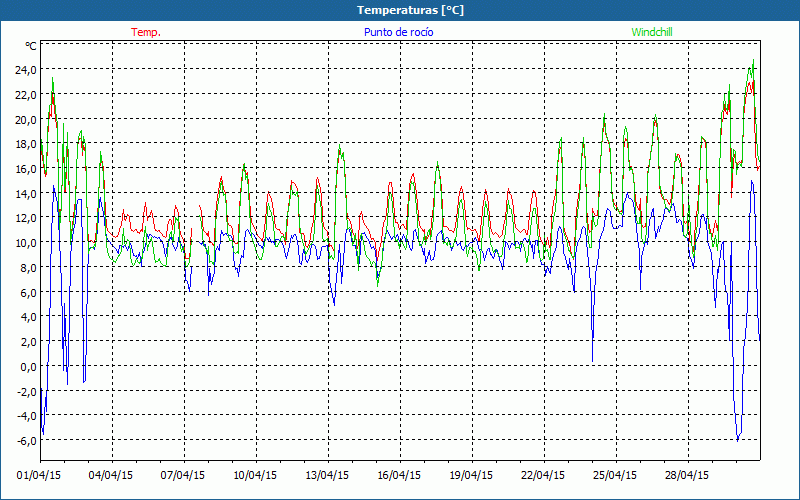Click the 01/04/15 date label
800x500 pixels.
(39, 476)
